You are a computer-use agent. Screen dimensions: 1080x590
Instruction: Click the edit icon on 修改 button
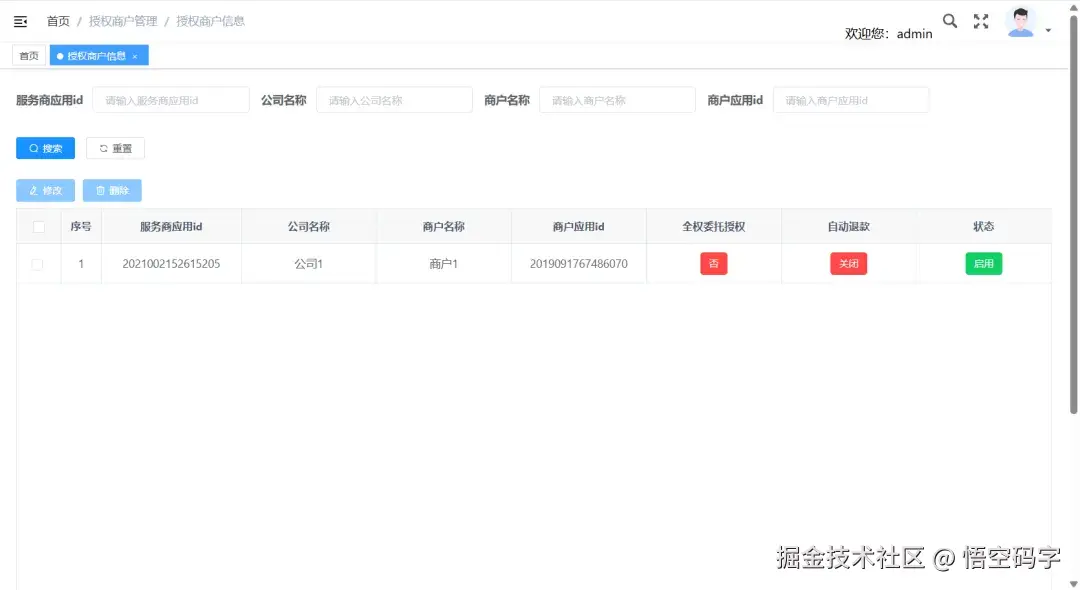34,190
